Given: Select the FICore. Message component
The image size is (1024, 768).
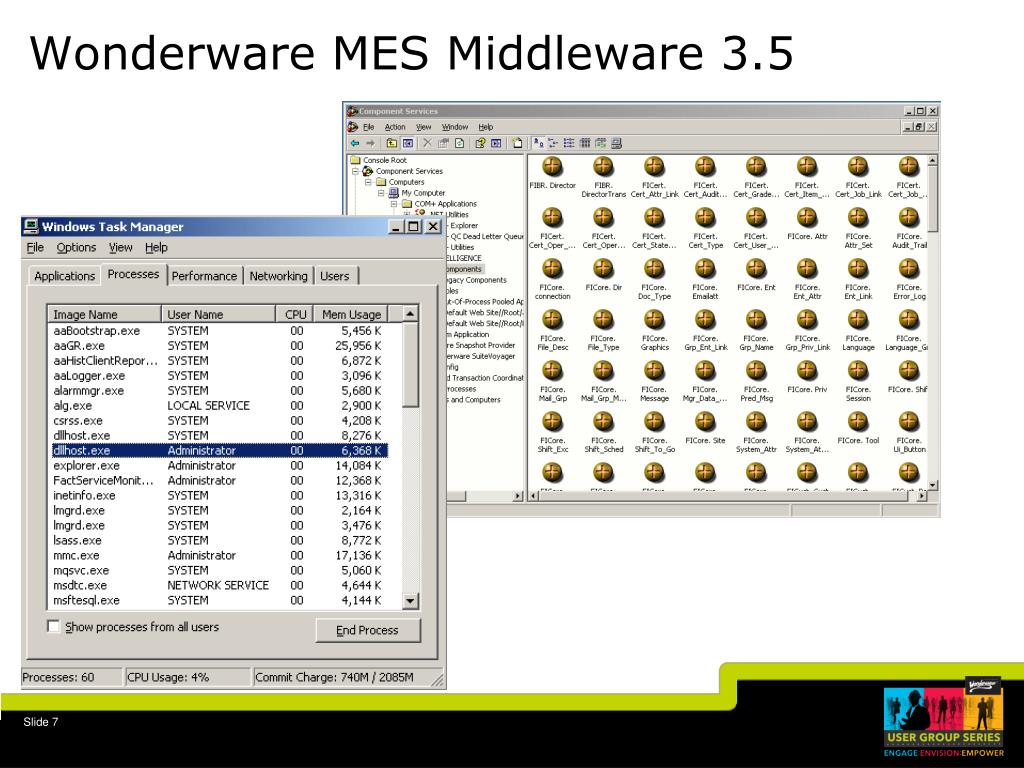Looking at the screenshot, I should [x=654, y=381].
